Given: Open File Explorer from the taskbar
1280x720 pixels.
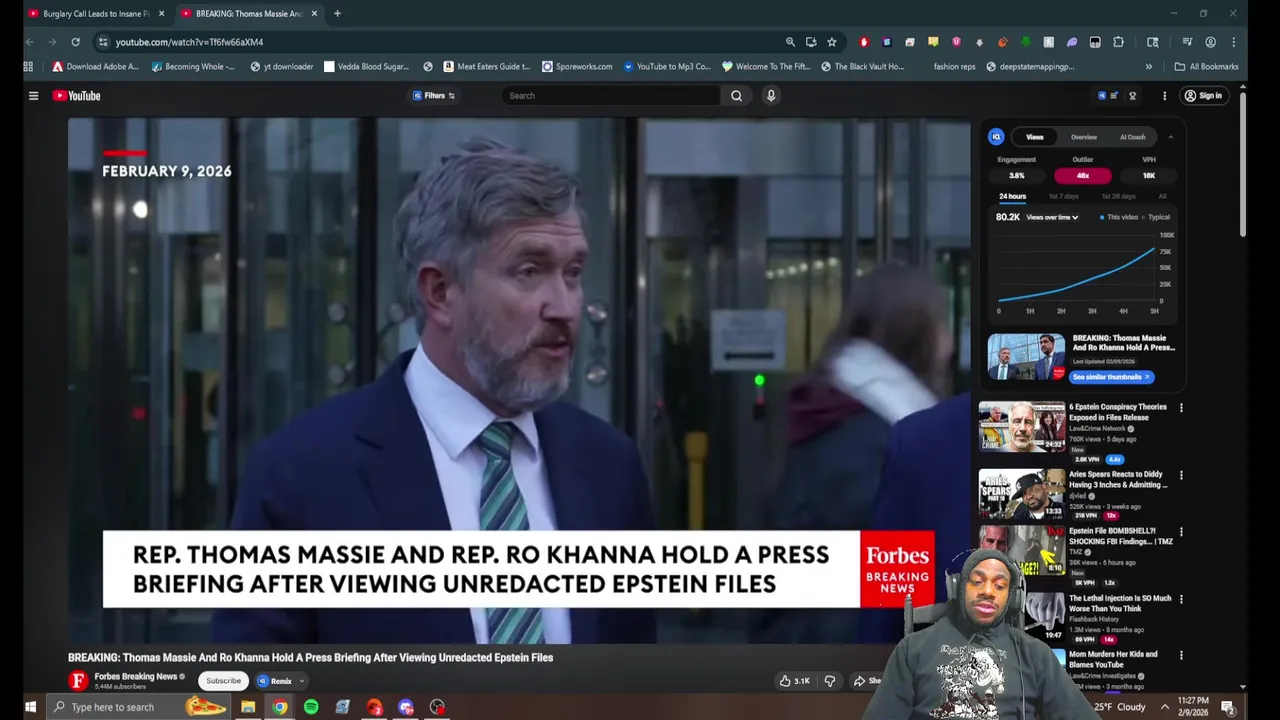Looking at the screenshot, I should pyautogui.click(x=248, y=707).
